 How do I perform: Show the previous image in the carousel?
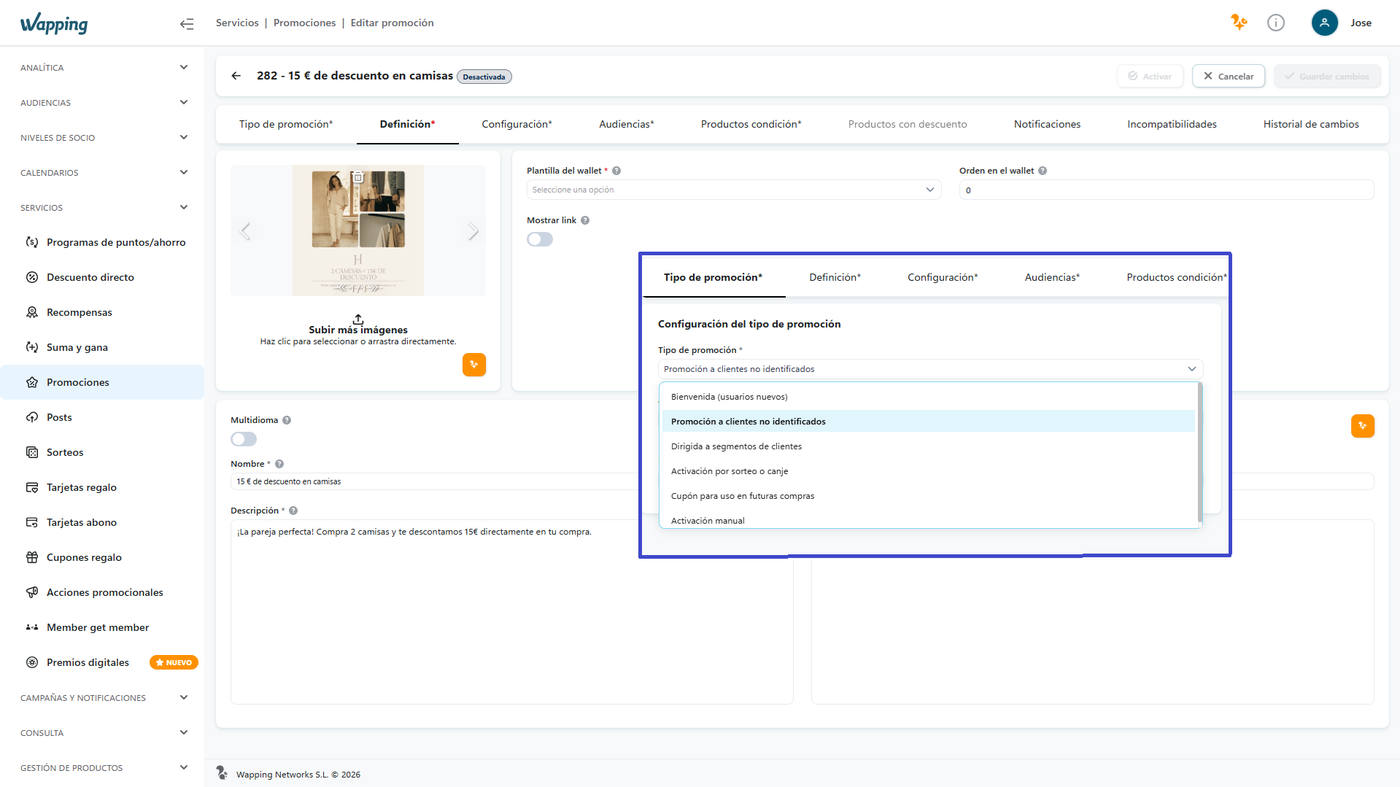(245, 231)
